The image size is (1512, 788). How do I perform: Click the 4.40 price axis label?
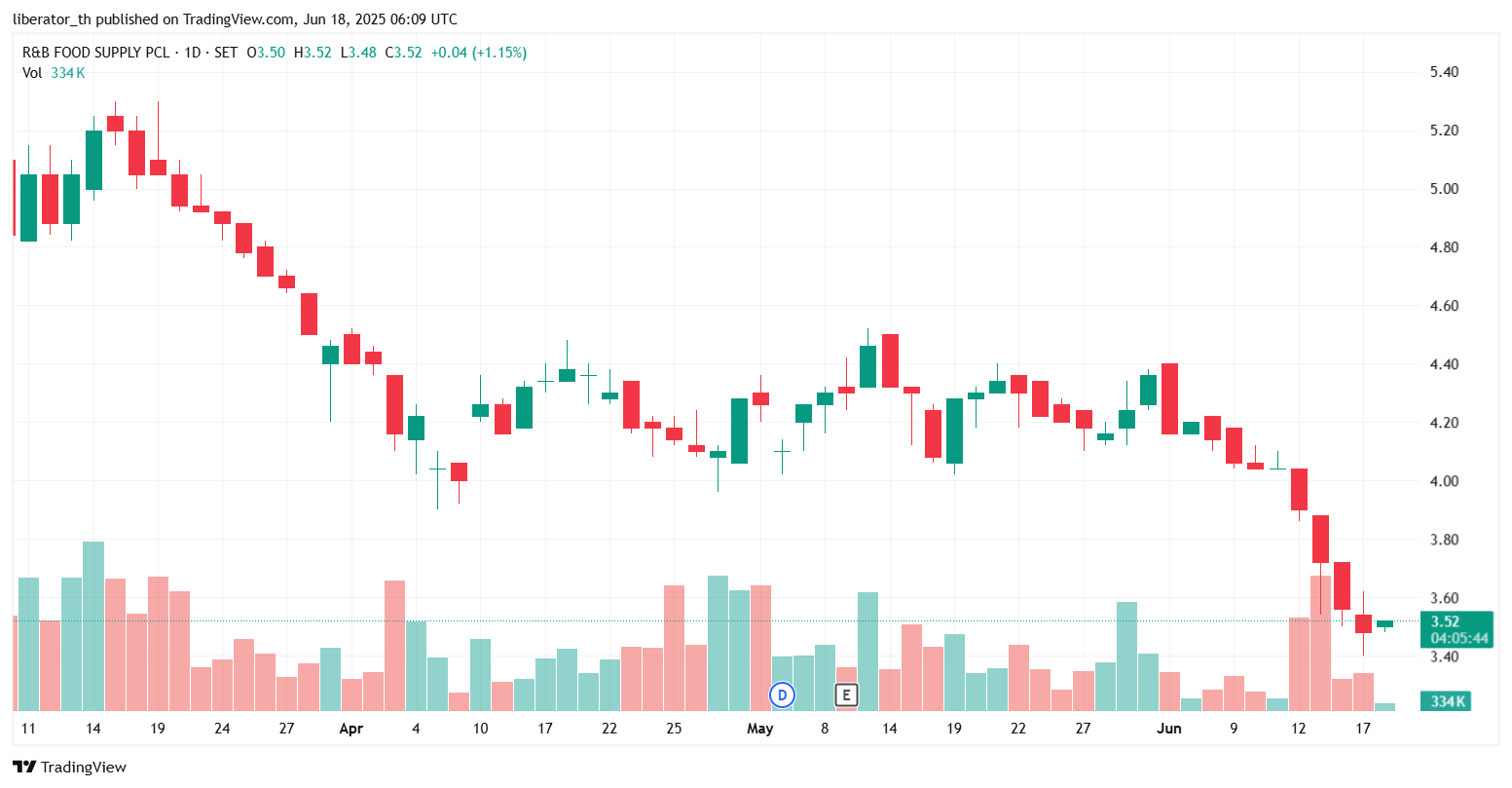(x=1444, y=364)
